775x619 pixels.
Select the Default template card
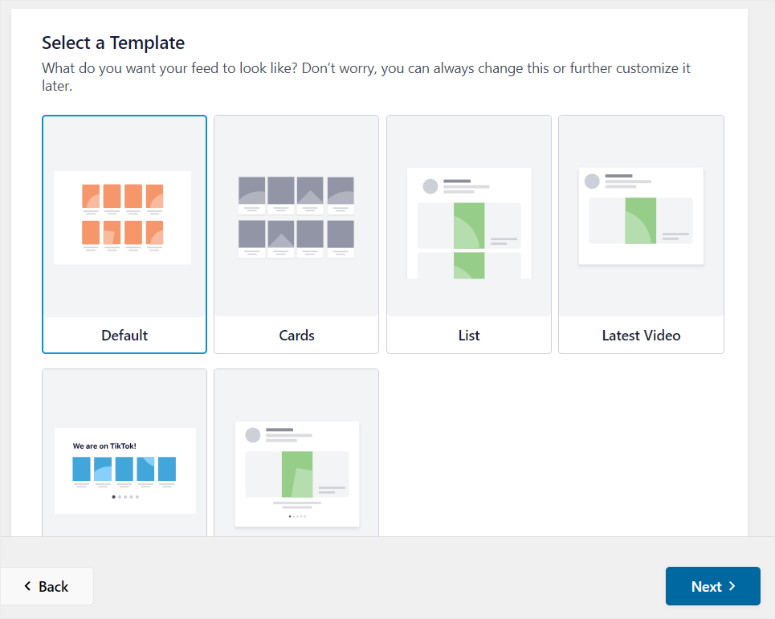point(124,234)
